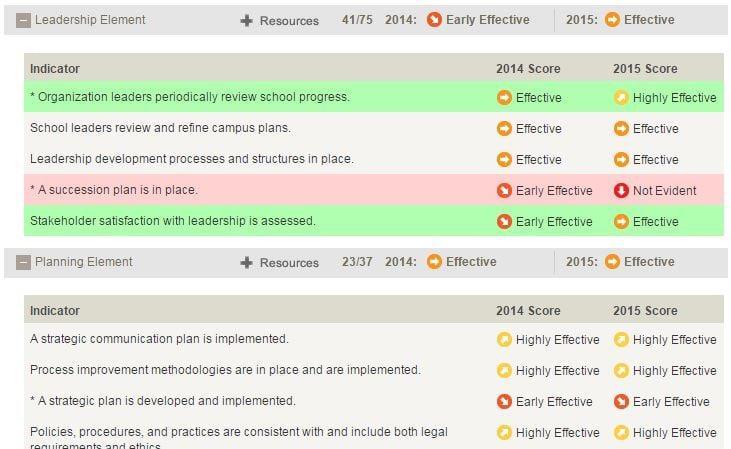
Task: Click the plus icon beside Leadership Resources
Action: [247, 21]
